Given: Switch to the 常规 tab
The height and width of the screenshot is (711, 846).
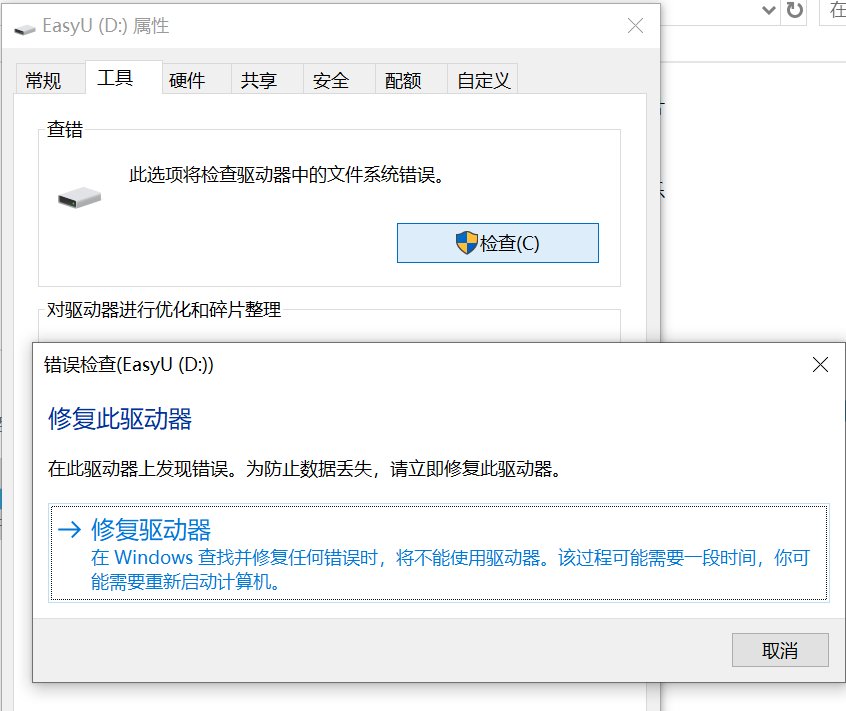Looking at the screenshot, I should click(43, 81).
